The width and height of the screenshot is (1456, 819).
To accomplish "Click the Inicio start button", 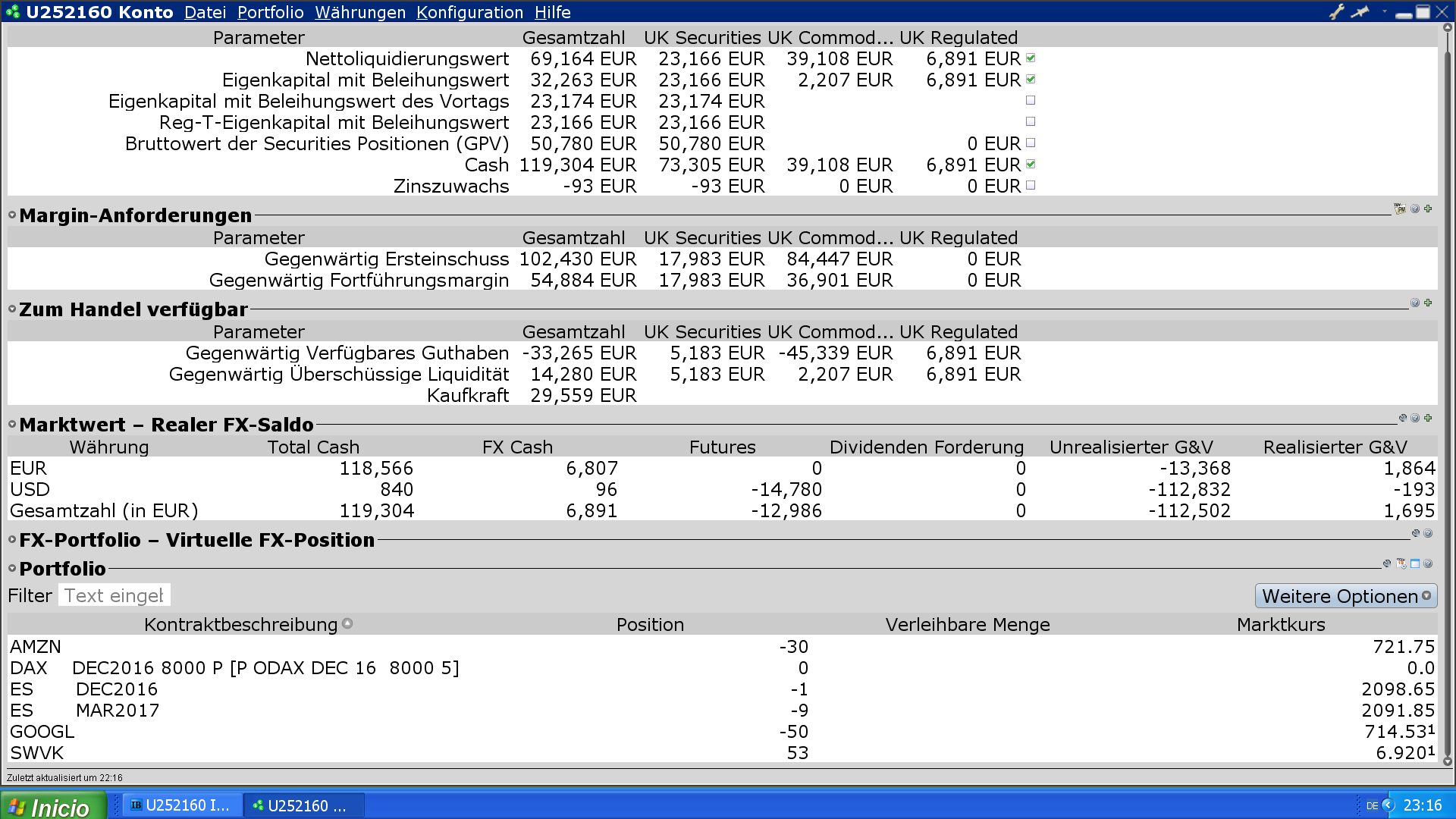I will [53, 806].
